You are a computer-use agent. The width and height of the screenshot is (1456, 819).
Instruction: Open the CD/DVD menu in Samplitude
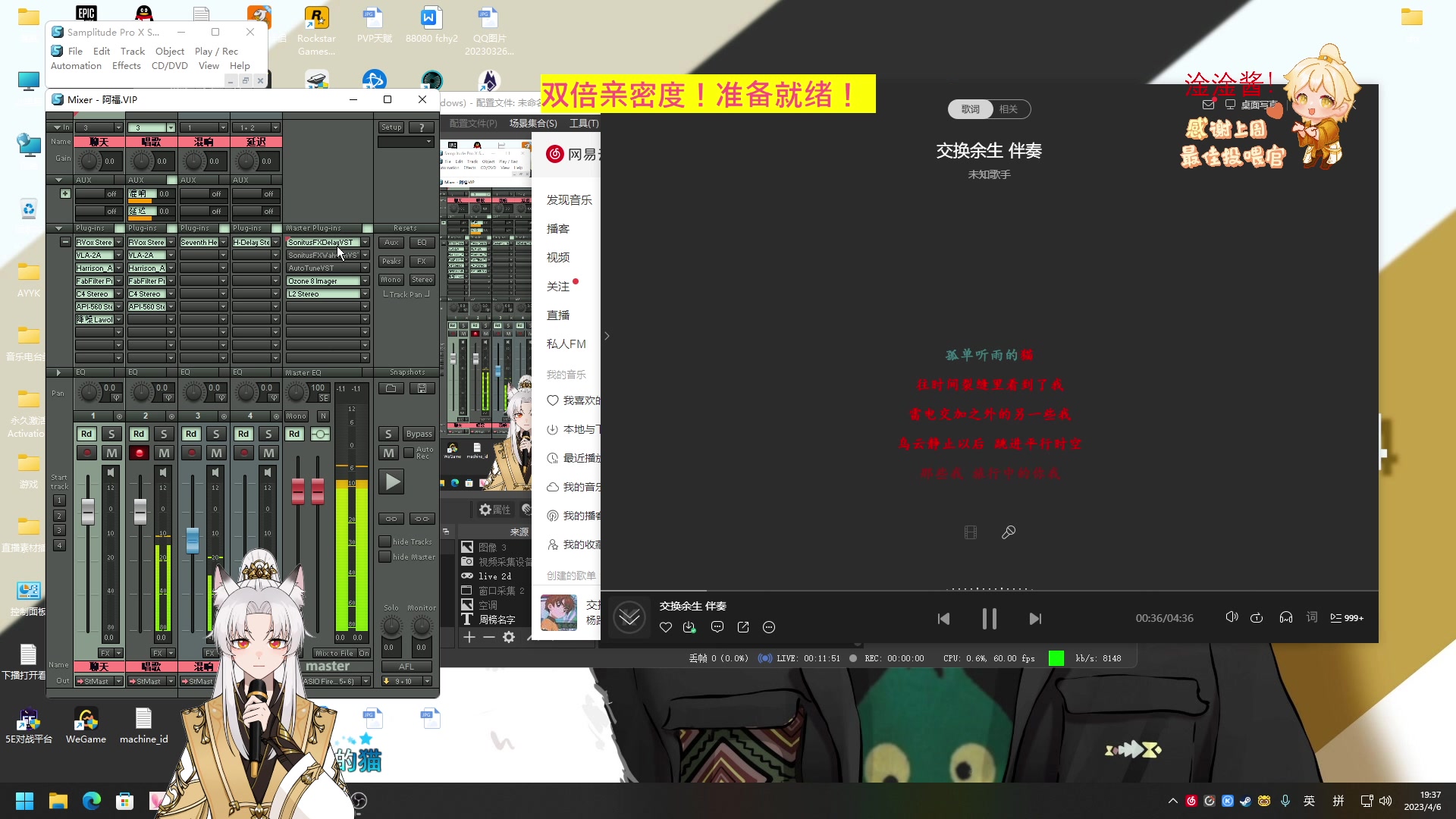(170, 66)
